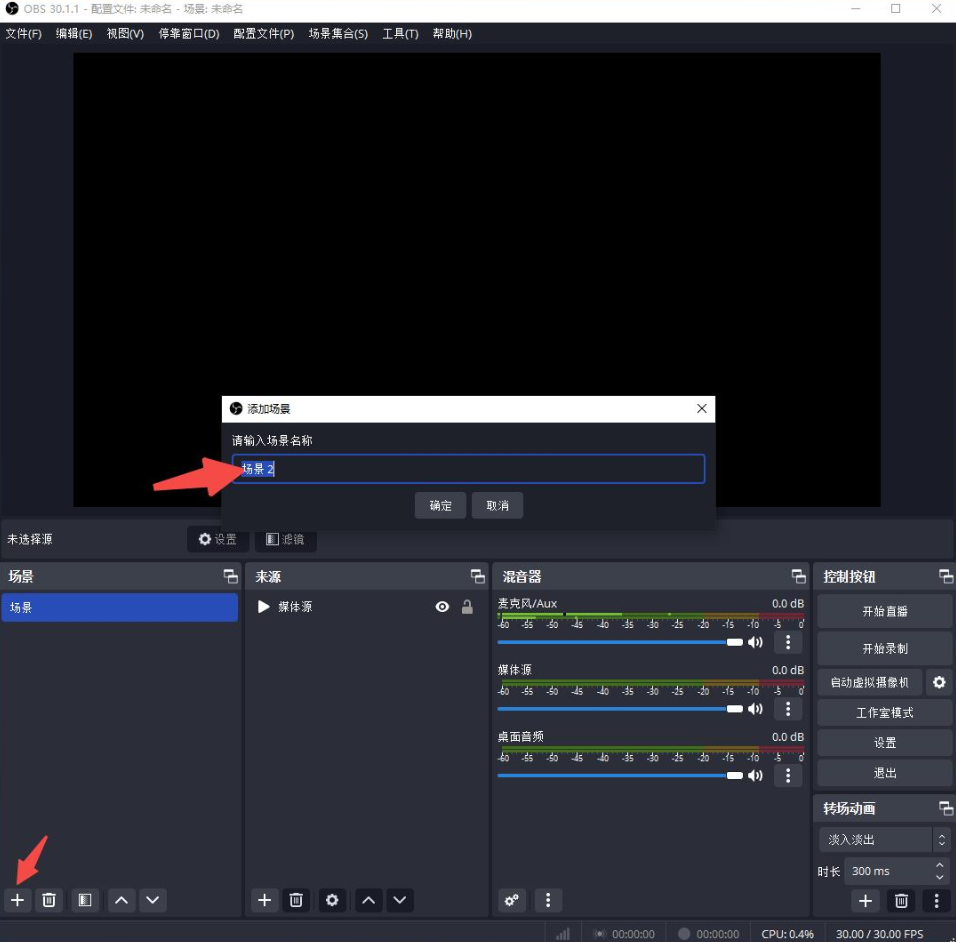
Task: Select 场景 in the scenes list
Action: click(x=120, y=607)
